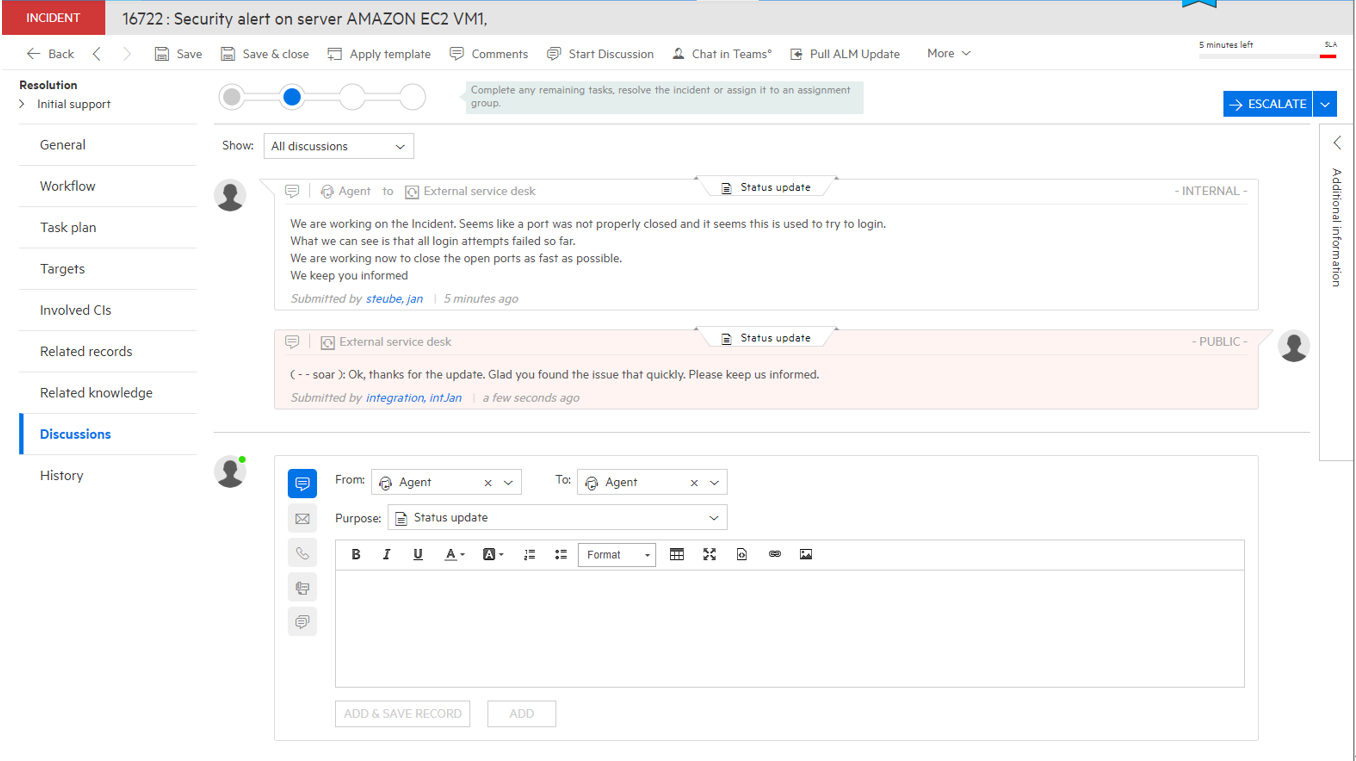
Task: Toggle italic text formatting
Action: (x=387, y=554)
